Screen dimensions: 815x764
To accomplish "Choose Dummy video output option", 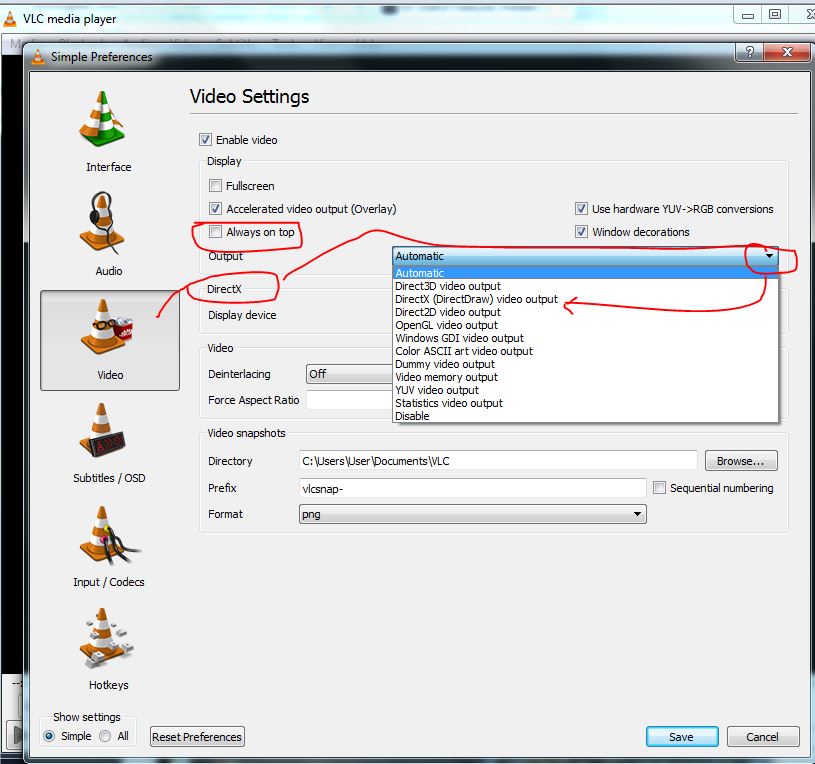I will click(585, 364).
